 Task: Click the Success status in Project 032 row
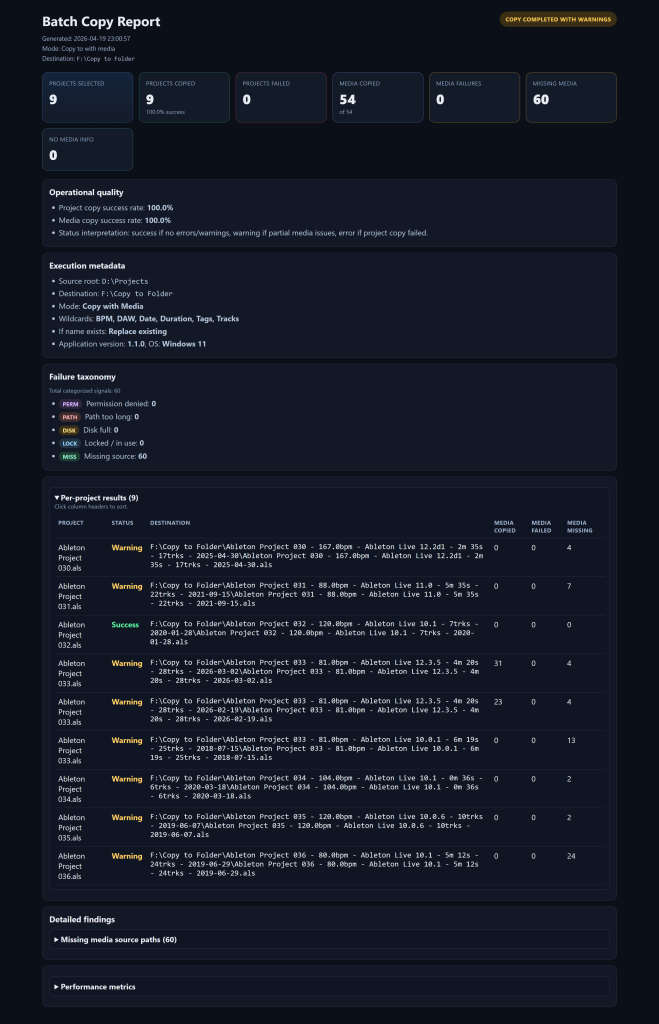[x=125, y=624]
